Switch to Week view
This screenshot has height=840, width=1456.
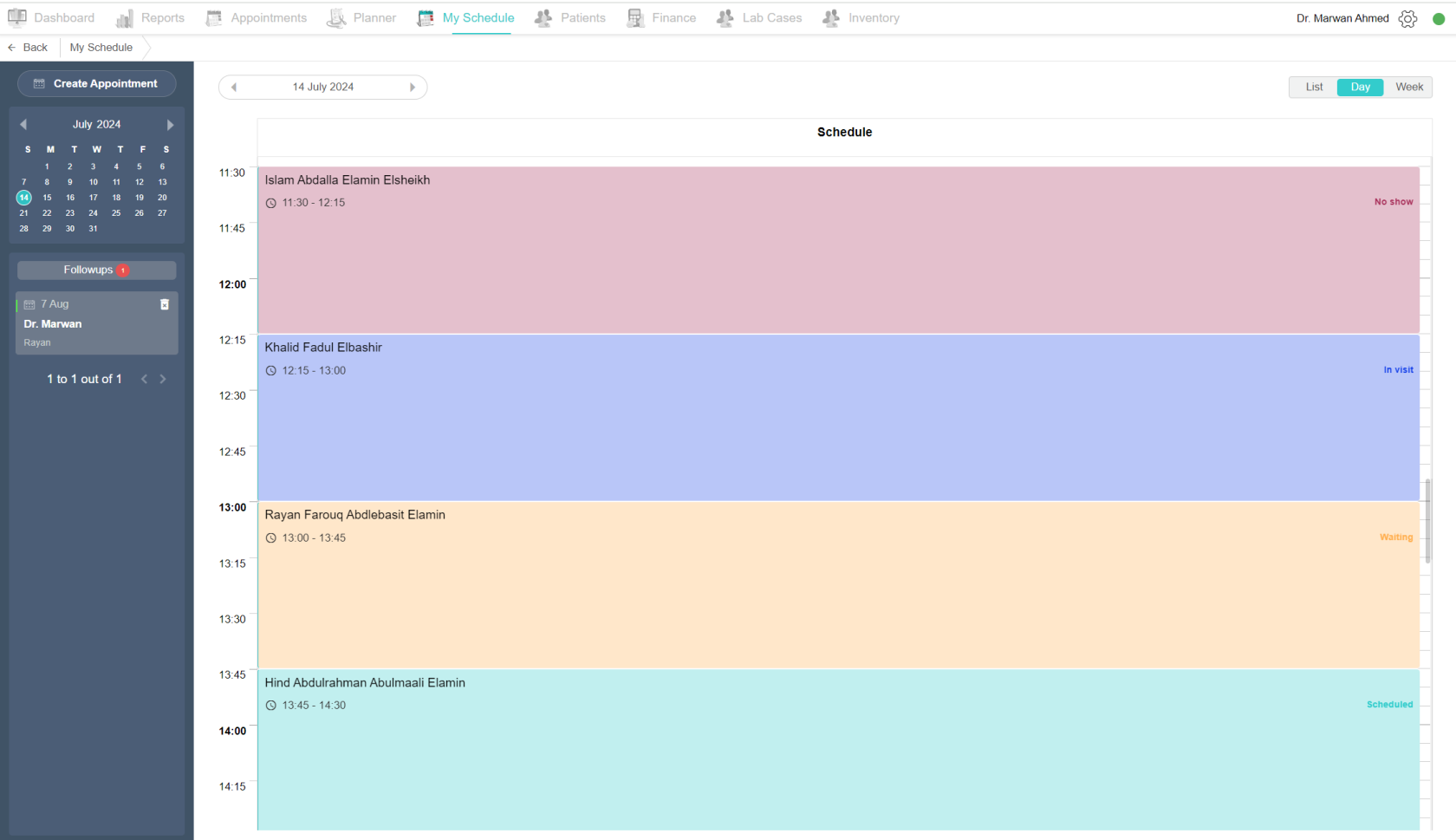[x=1408, y=87]
